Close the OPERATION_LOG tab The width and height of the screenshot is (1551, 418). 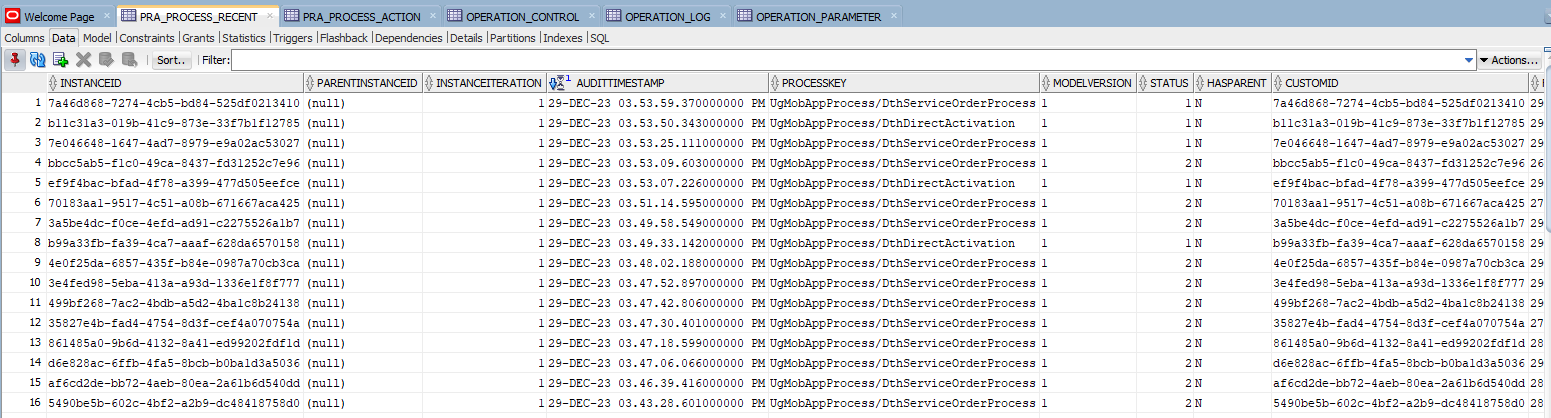[x=721, y=17]
